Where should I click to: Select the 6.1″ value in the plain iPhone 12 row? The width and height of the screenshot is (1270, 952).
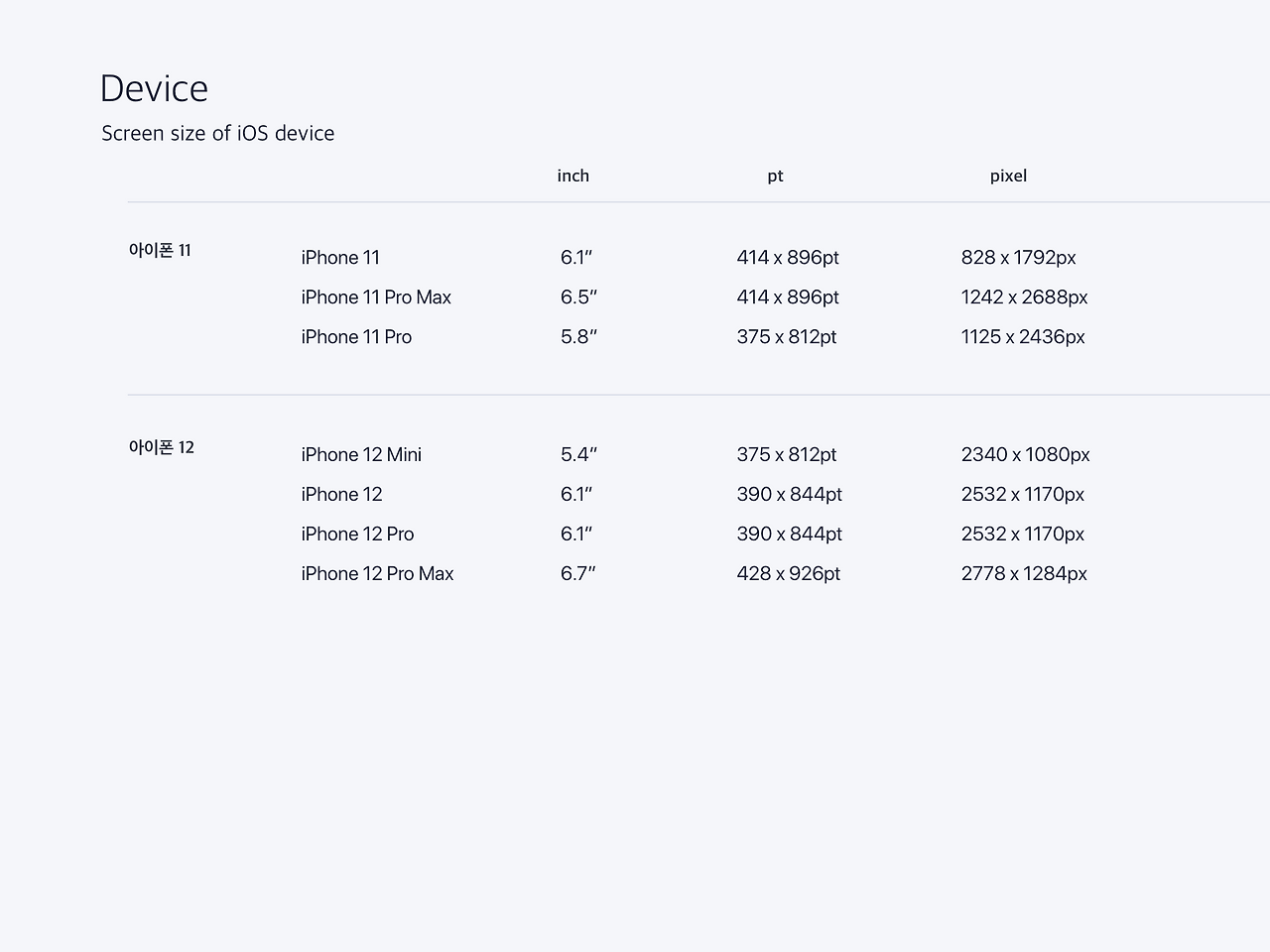tap(576, 495)
